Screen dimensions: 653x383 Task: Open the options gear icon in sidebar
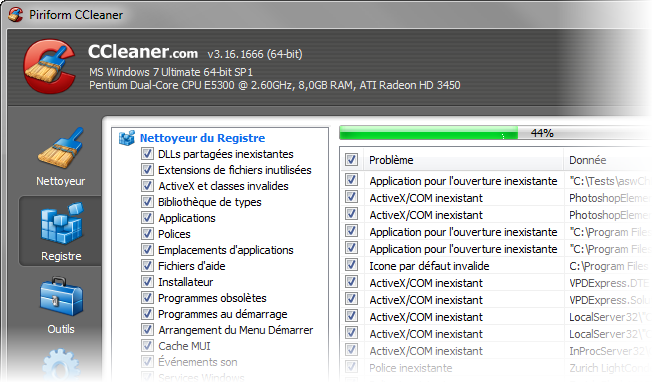61,365
